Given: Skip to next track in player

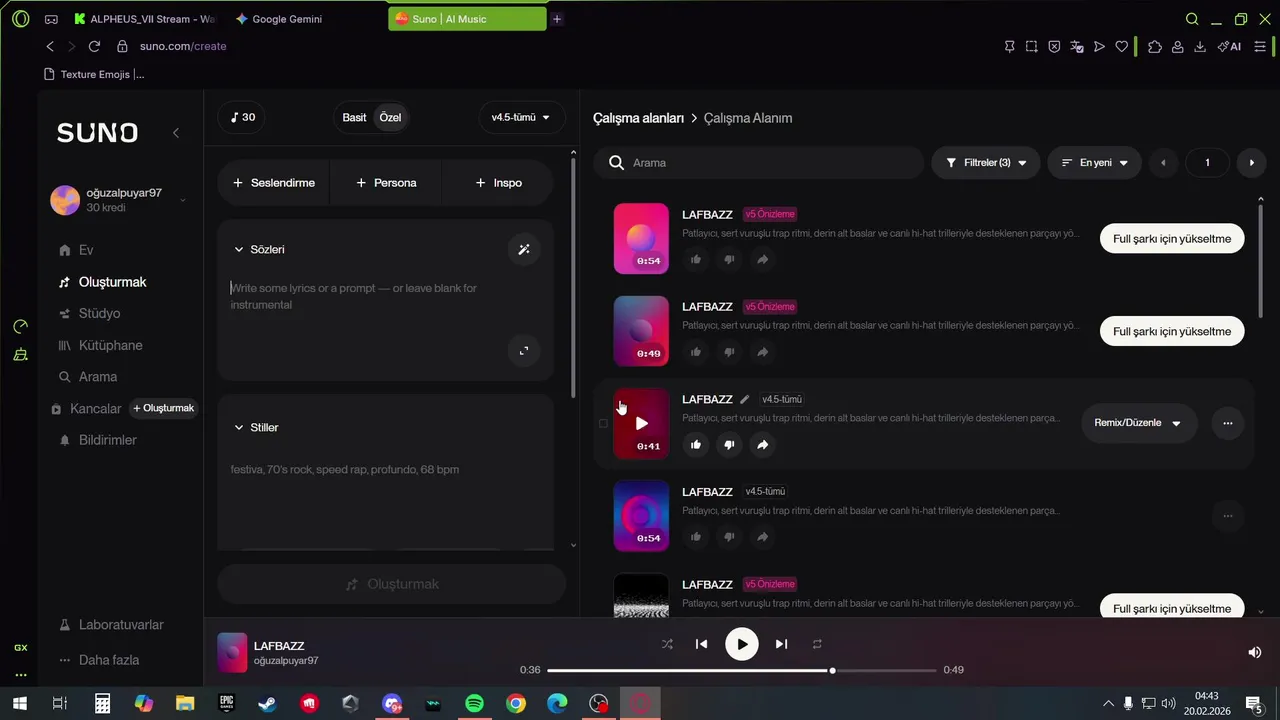Looking at the screenshot, I should point(782,645).
